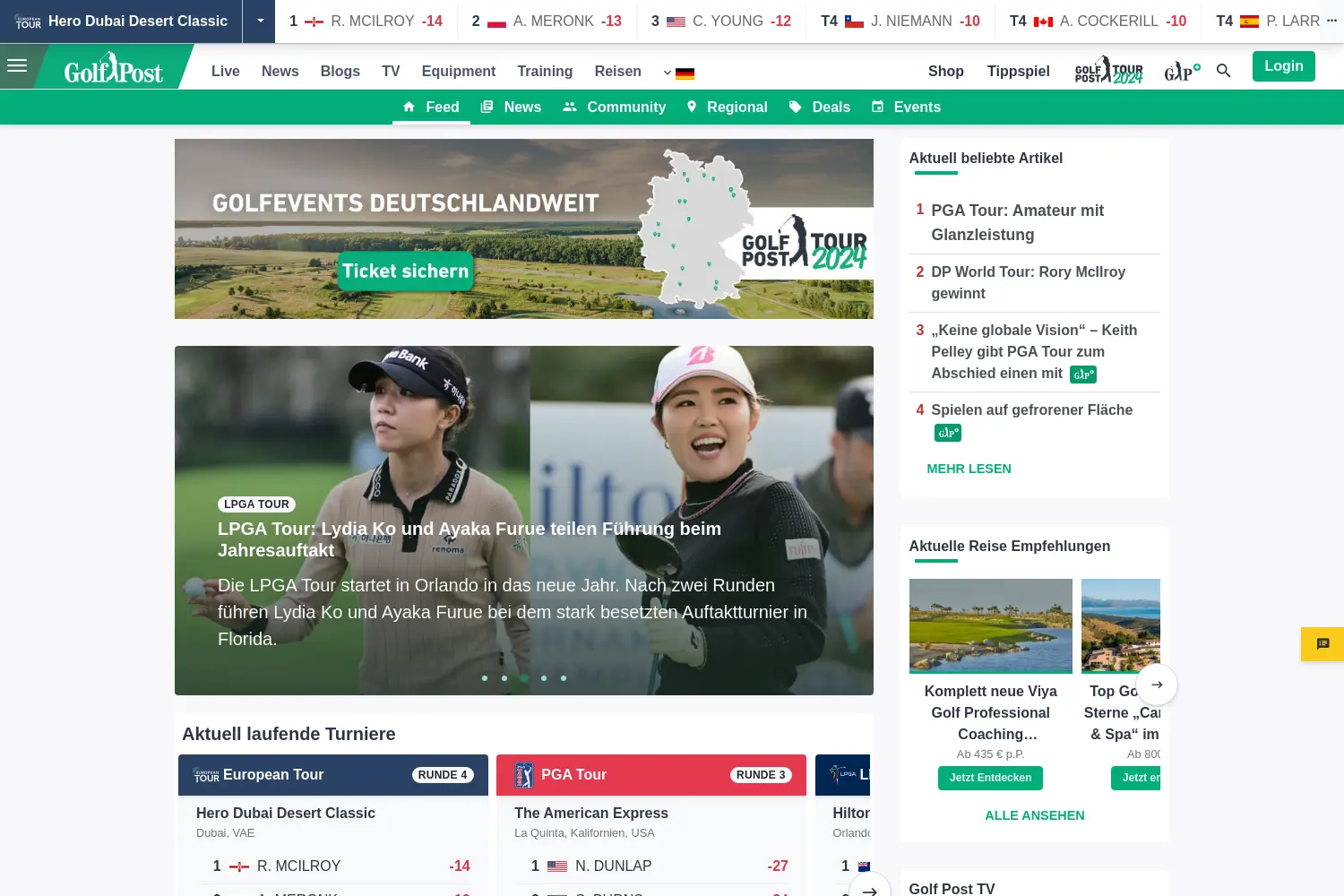Click GAP badge on Keith Pelley article
The width and height of the screenshot is (1344, 896).
click(1083, 375)
